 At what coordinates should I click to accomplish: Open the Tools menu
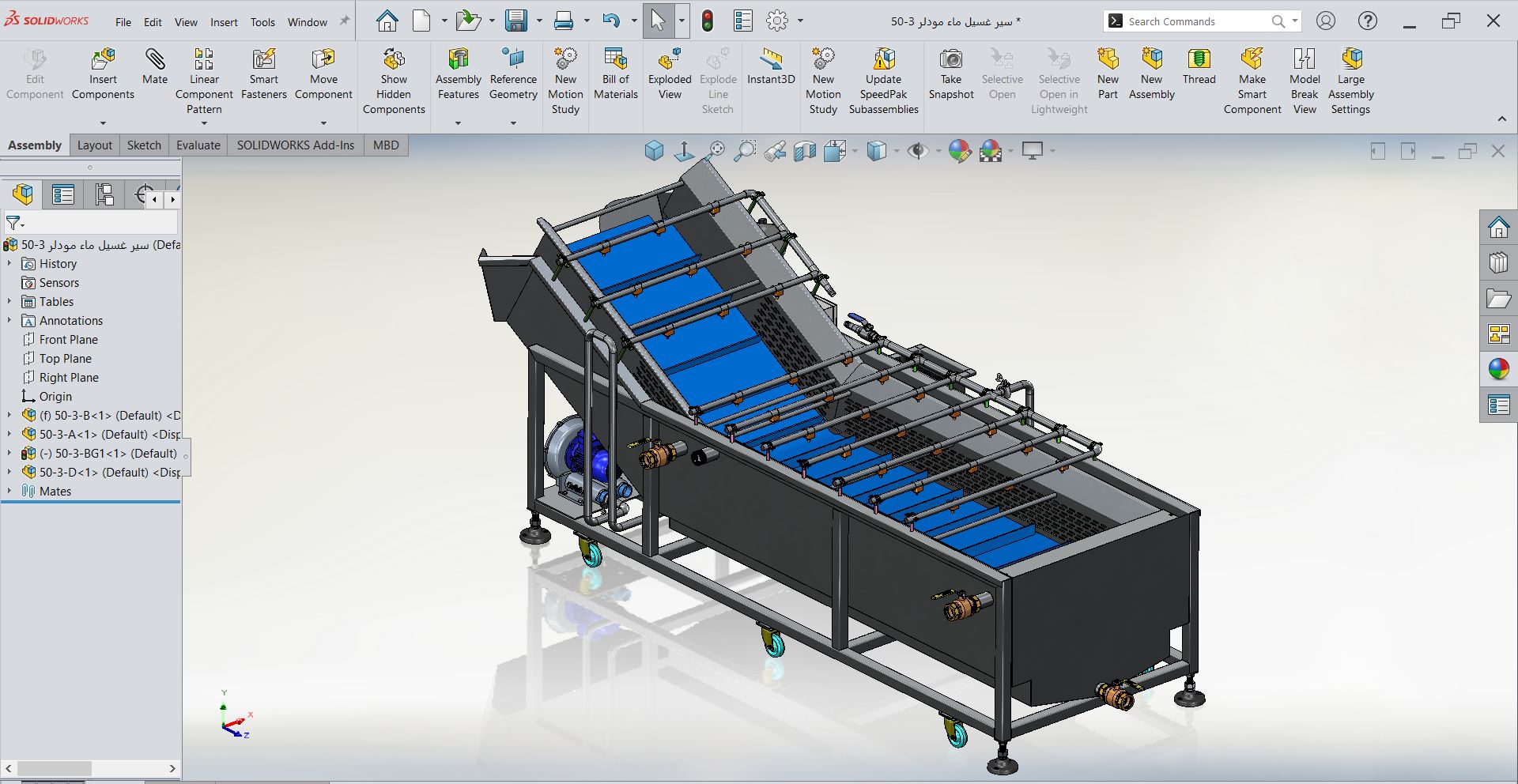(262, 22)
